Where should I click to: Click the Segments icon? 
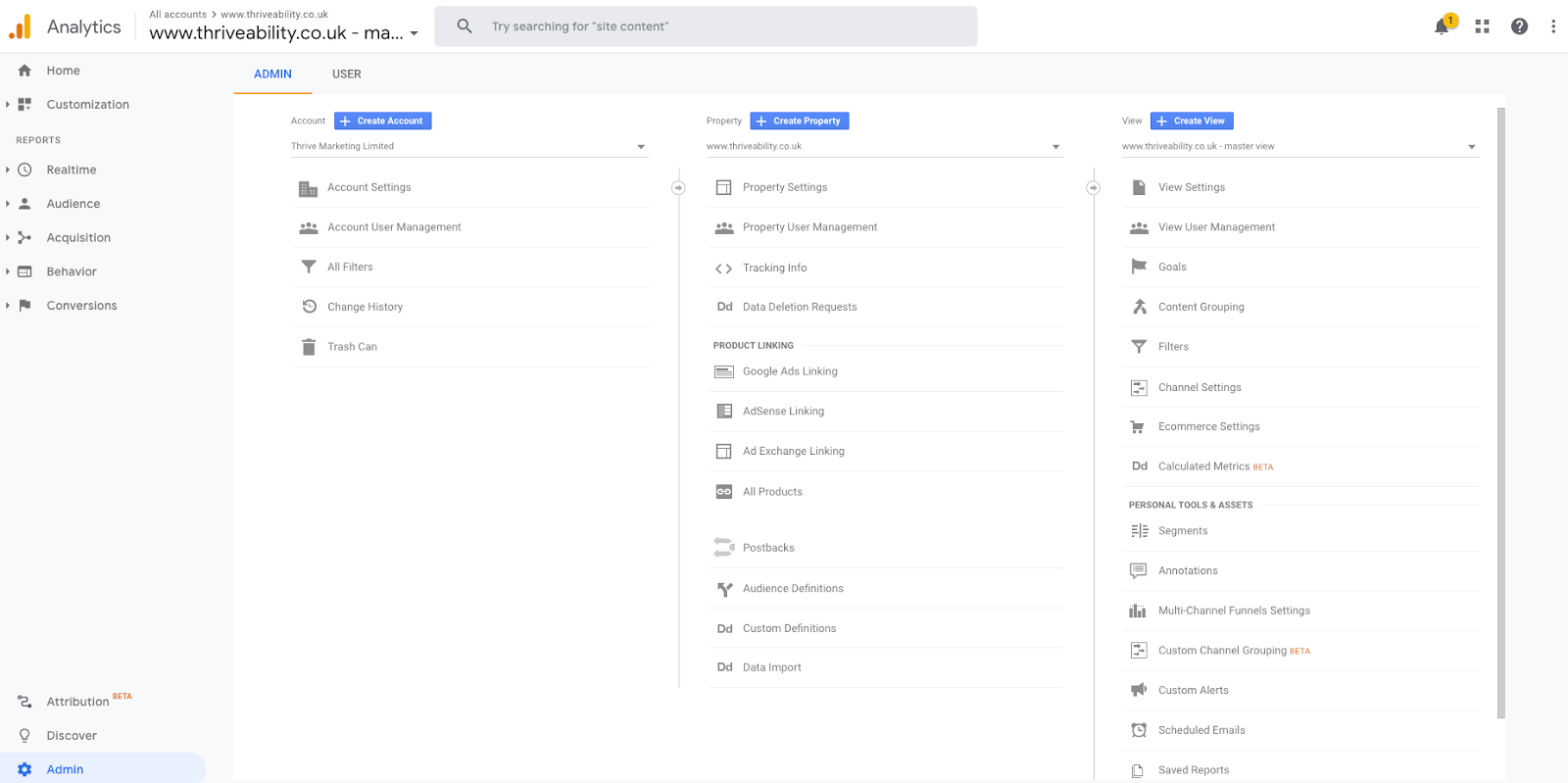[x=1139, y=531]
